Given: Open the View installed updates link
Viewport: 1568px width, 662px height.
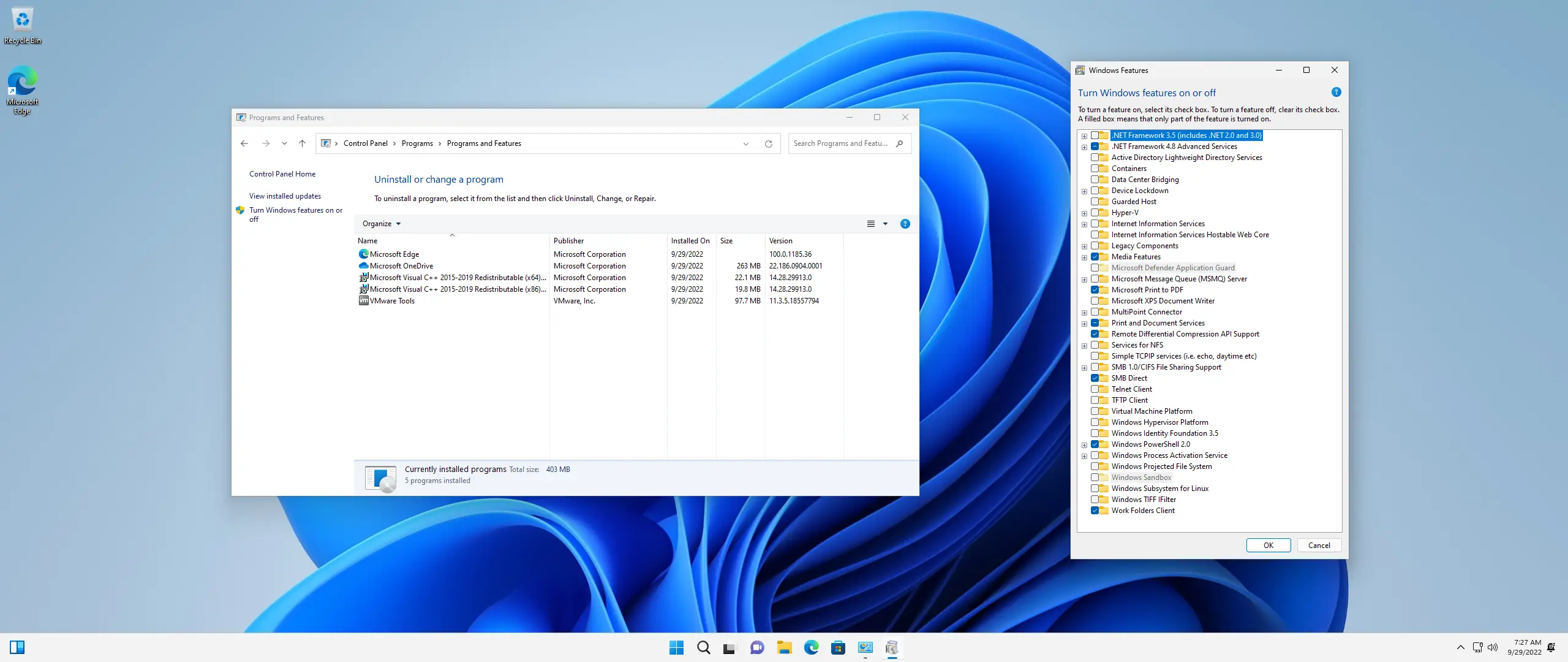Looking at the screenshot, I should pyautogui.click(x=285, y=196).
